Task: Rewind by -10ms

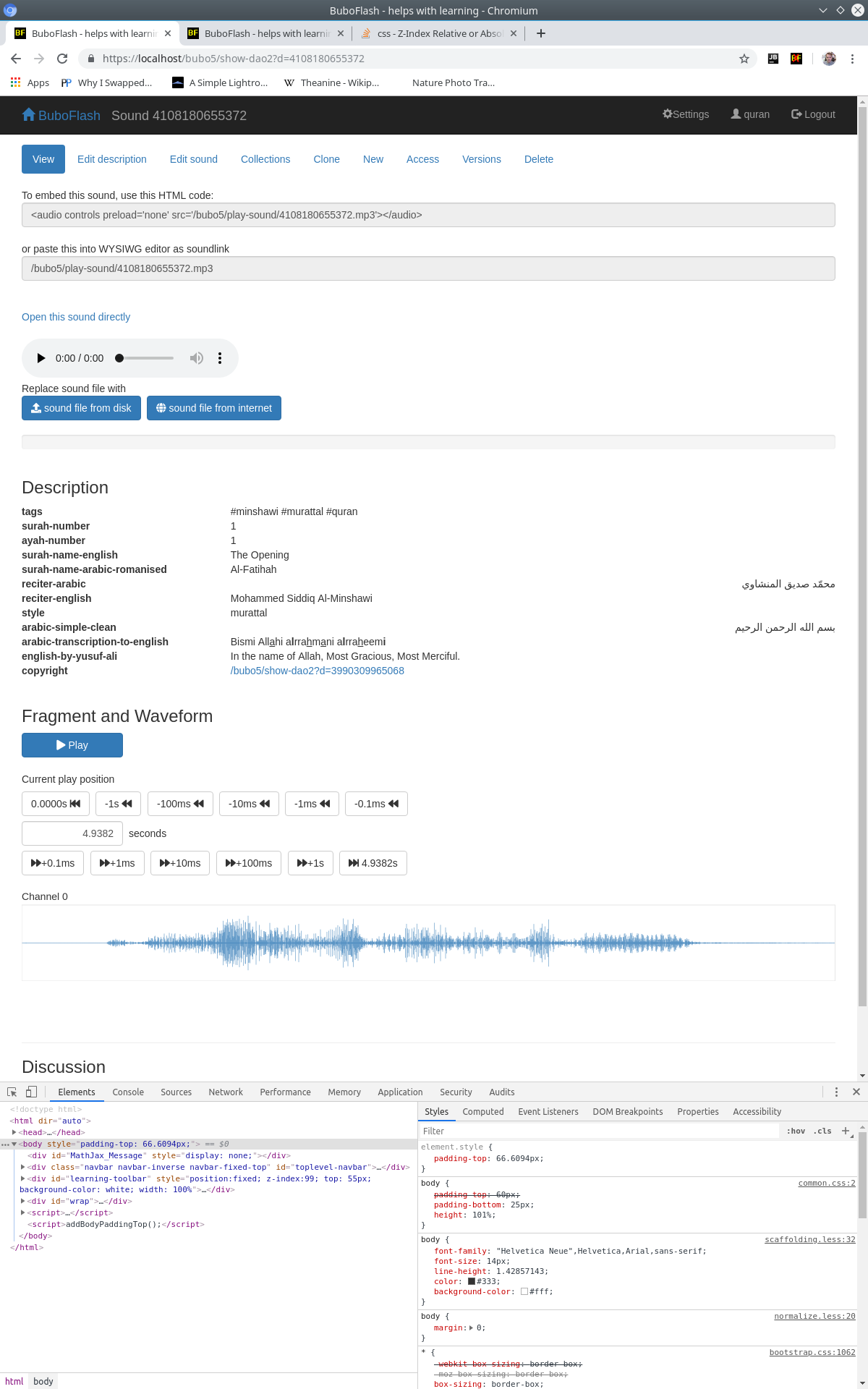Action: pyautogui.click(x=249, y=804)
